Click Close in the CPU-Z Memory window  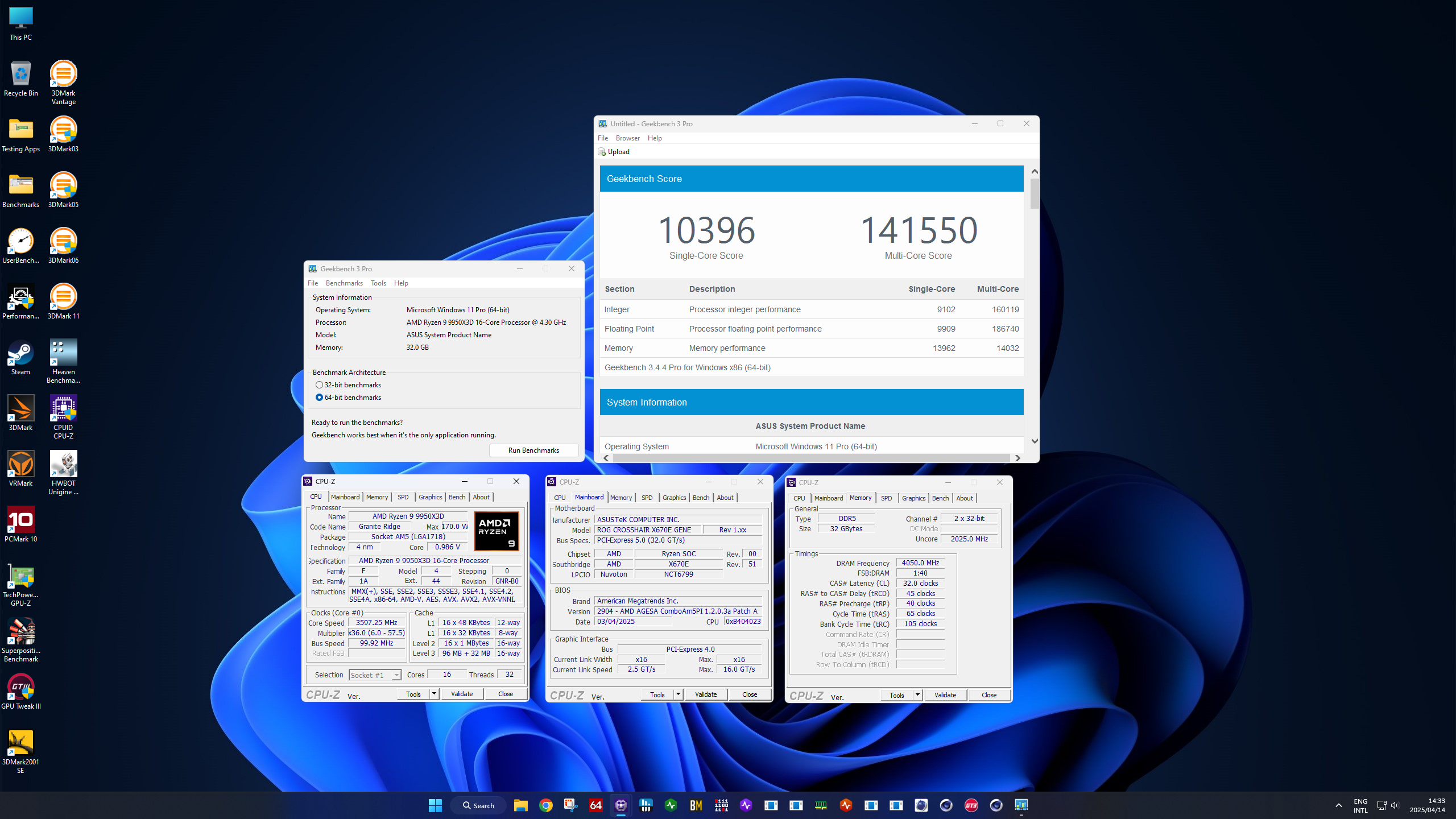click(989, 695)
